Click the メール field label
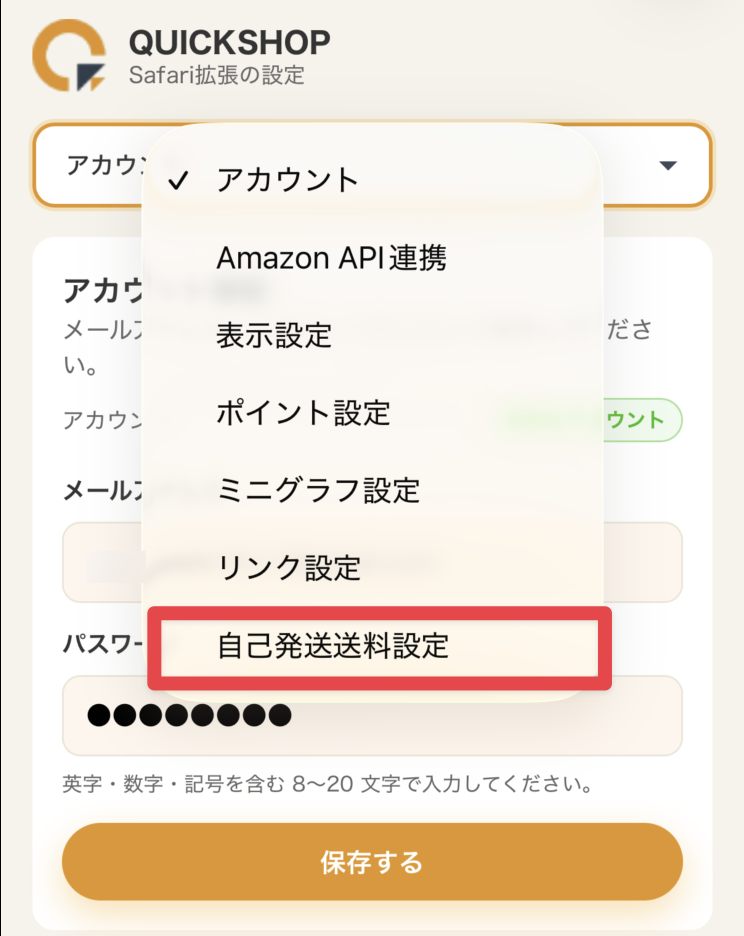The height and width of the screenshot is (936, 744). pos(102,489)
